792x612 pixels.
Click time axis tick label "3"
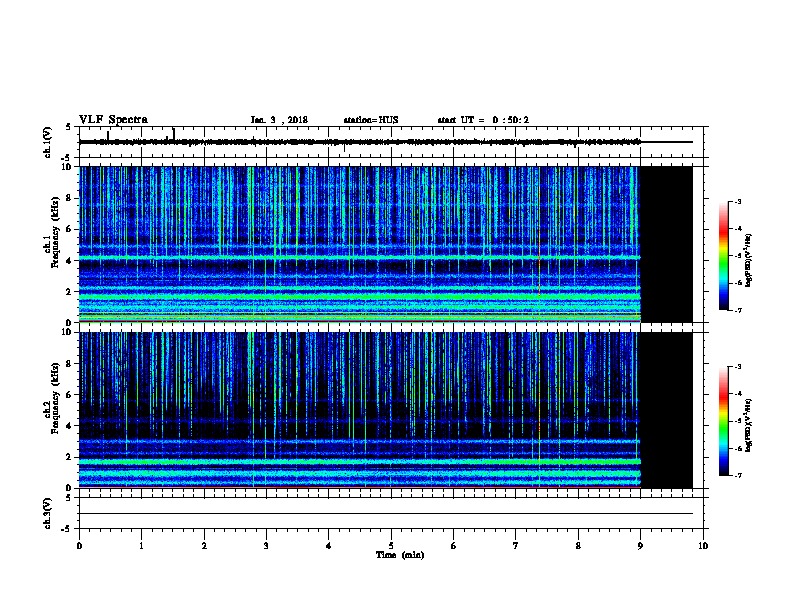pyautogui.click(x=266, y=545)
